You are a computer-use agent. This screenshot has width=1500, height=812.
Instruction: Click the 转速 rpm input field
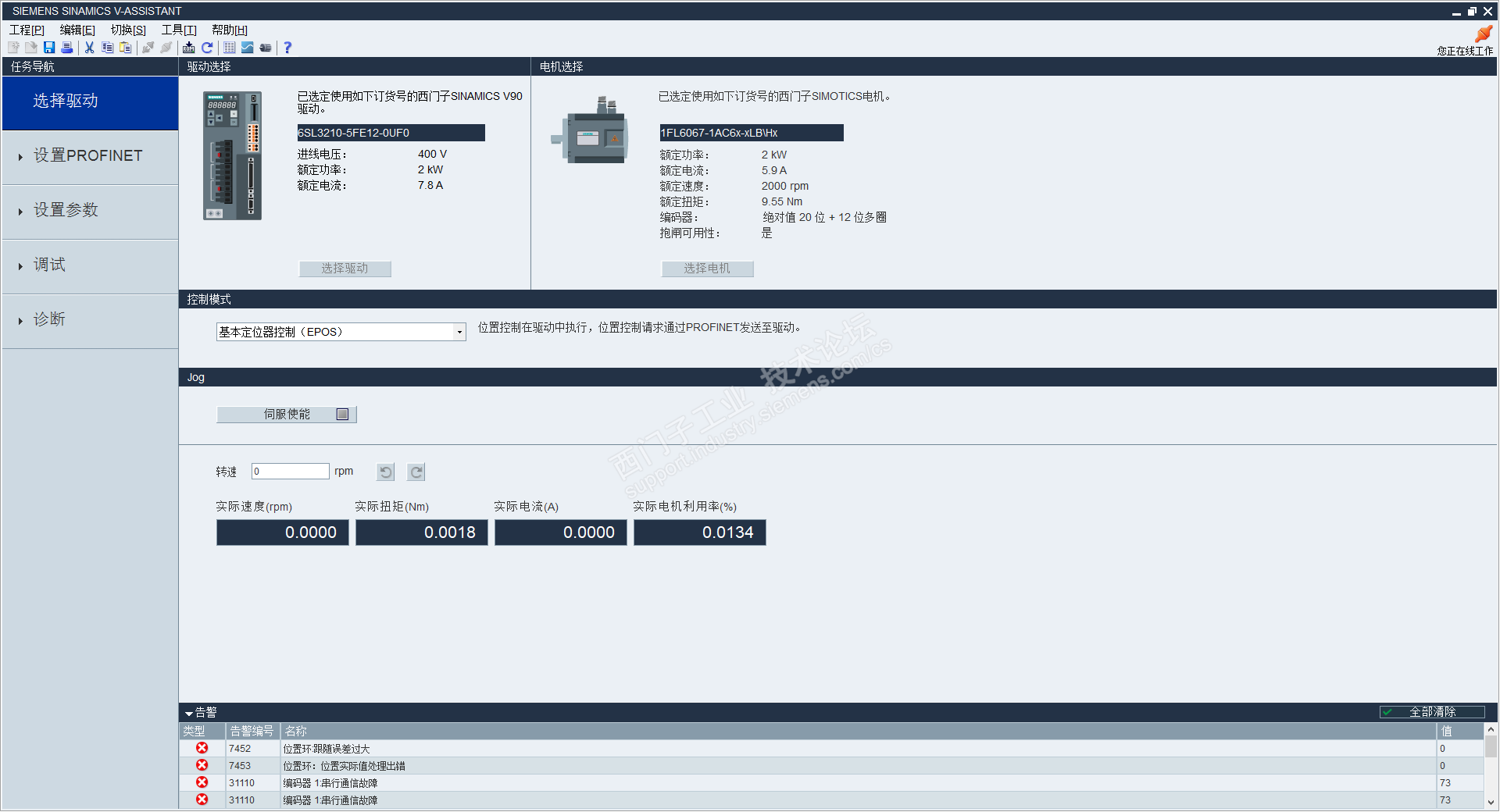(291, 472)
